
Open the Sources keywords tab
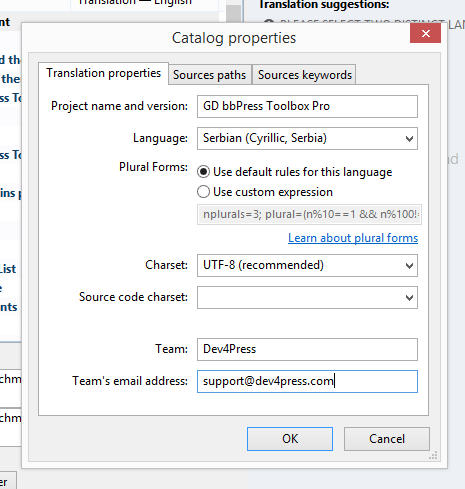[305, 75]
